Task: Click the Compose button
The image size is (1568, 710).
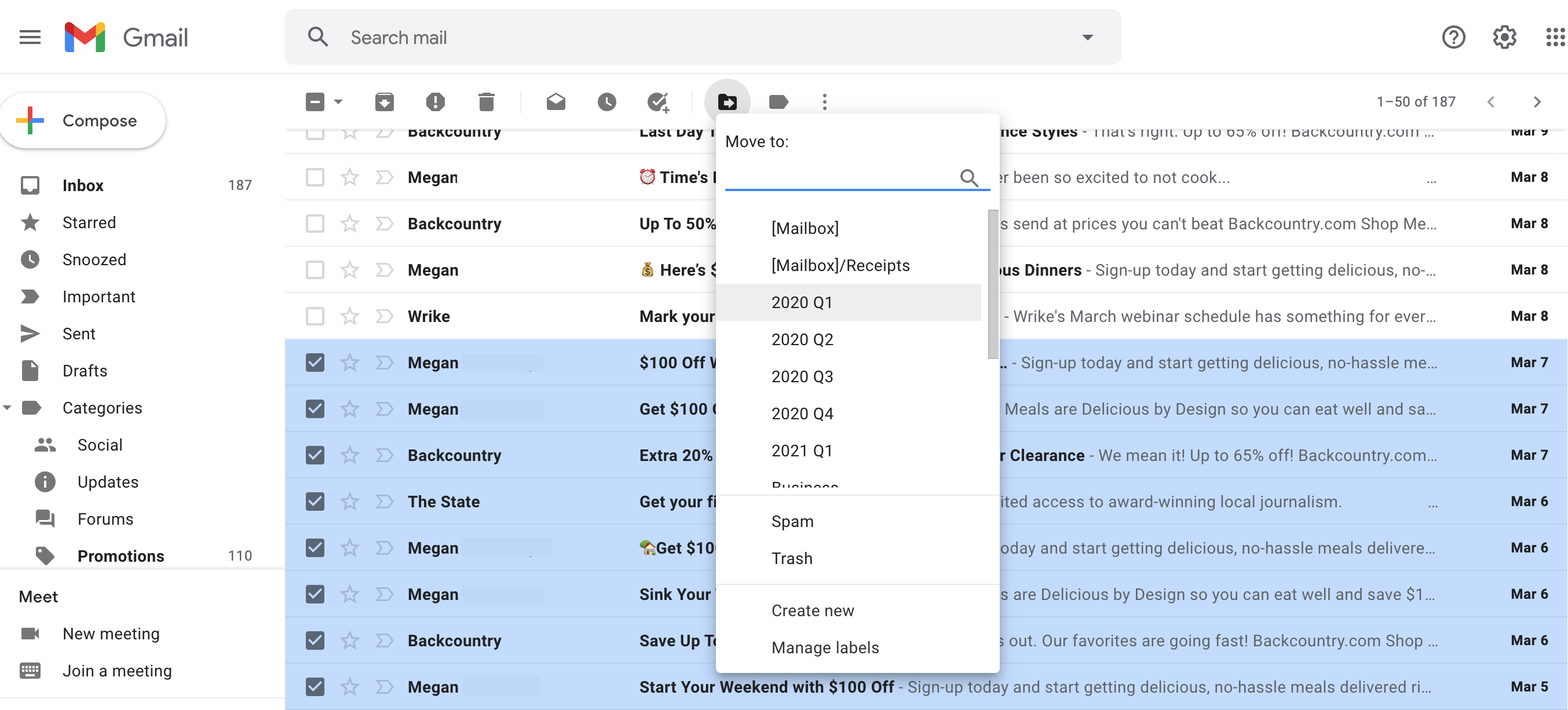Action: tap(83, 120)
